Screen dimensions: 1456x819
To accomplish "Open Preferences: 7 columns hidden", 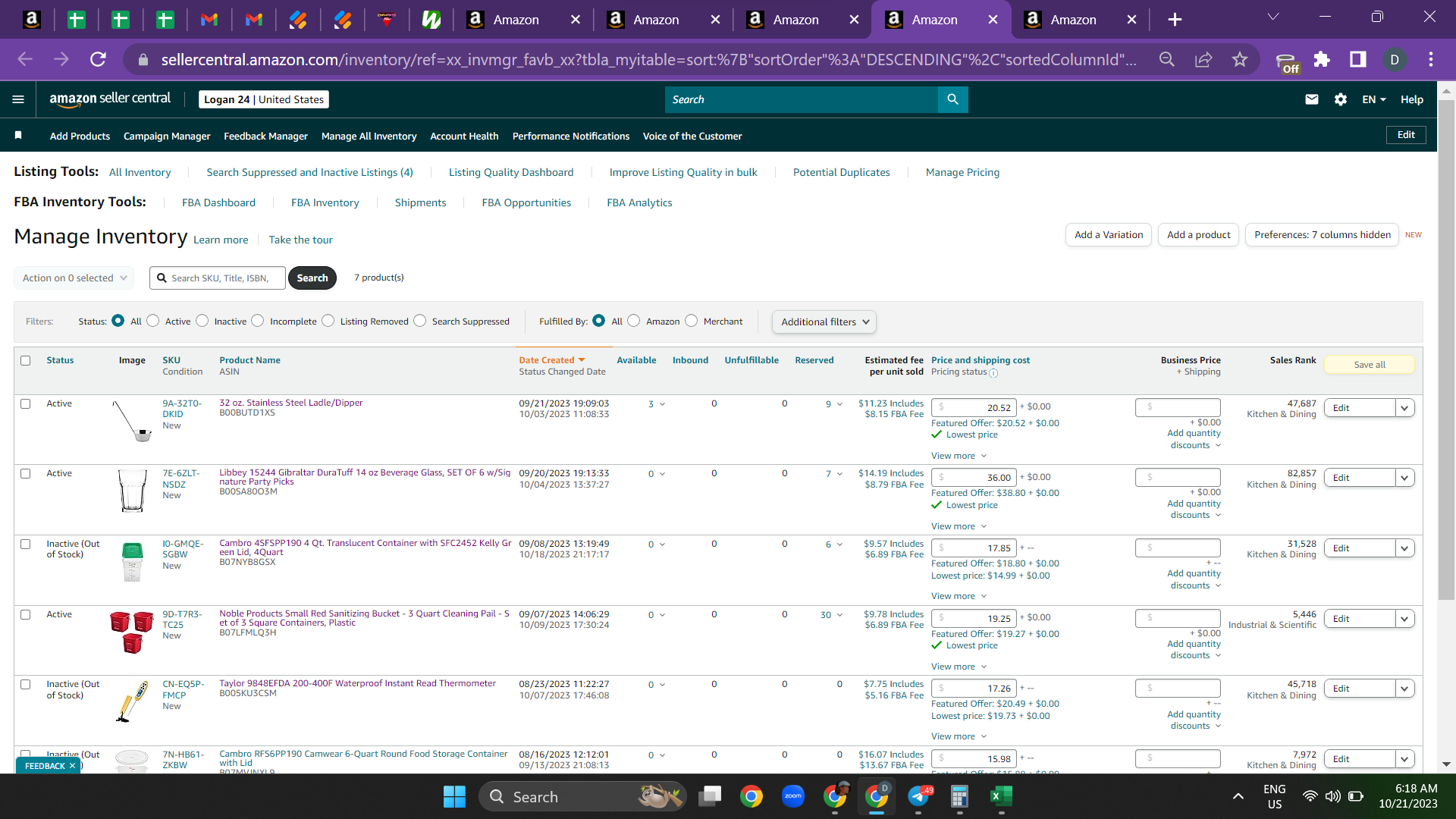I will point(1323,235).
